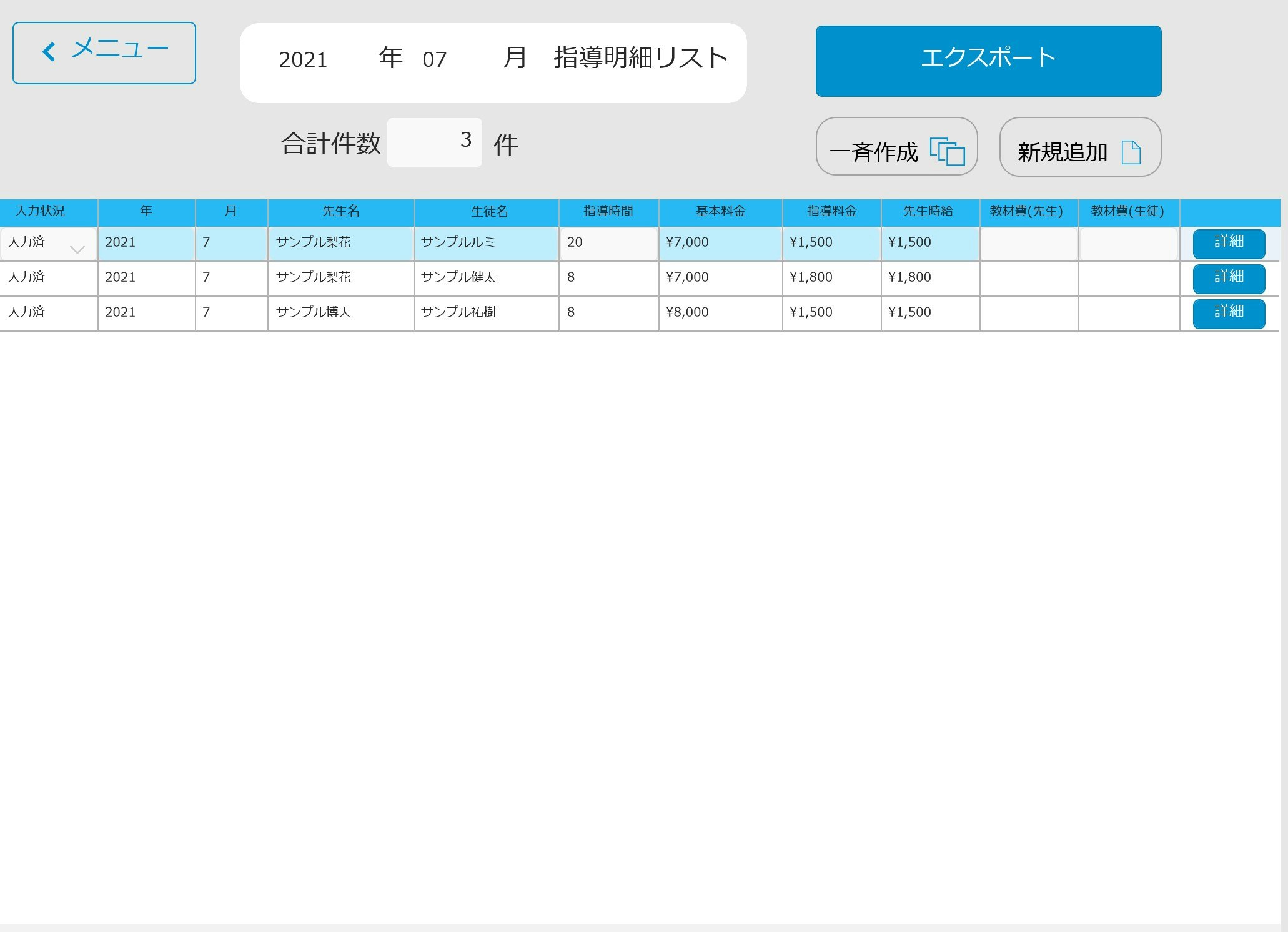This screenshot has width=1288, height=932.
Task: Click the 合計件数 count field
Action: point(435,142)
